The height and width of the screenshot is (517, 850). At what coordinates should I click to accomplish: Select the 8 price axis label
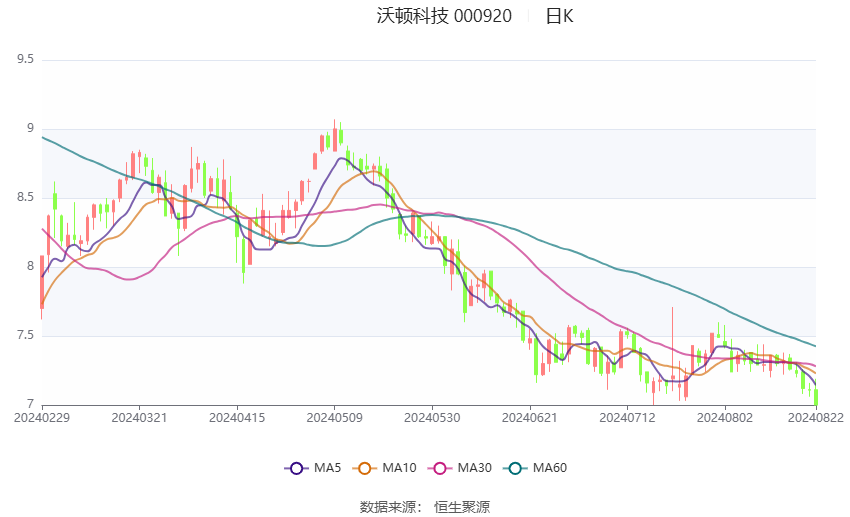pos(30,266)
